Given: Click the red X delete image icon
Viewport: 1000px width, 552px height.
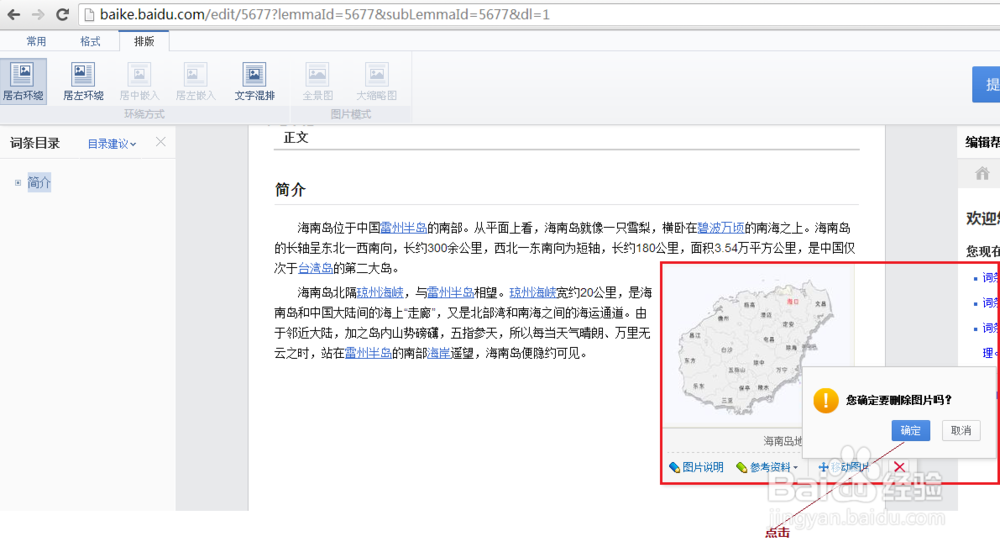Looking at the screenshot, I should click(899, 467).
